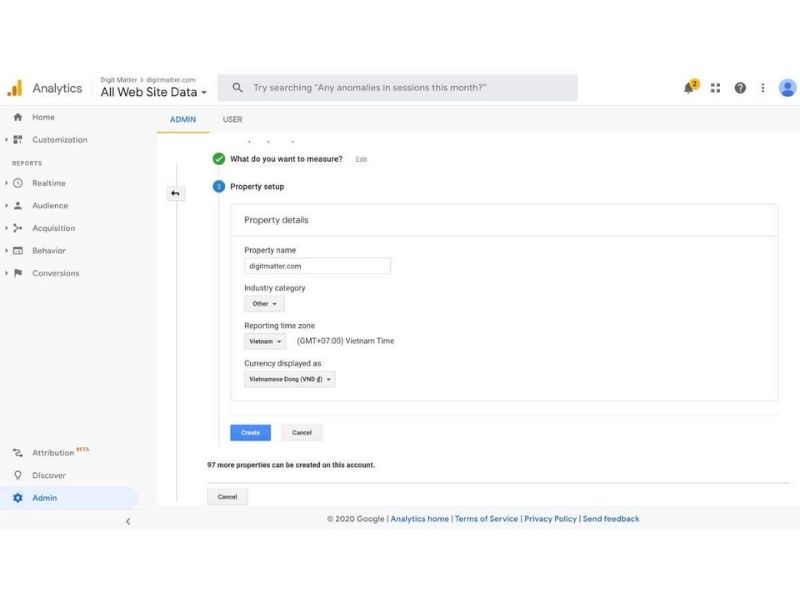The height and width of the screenshot is (600, 800).
Task: Click the Property name input field
Action: pos(317,266)
